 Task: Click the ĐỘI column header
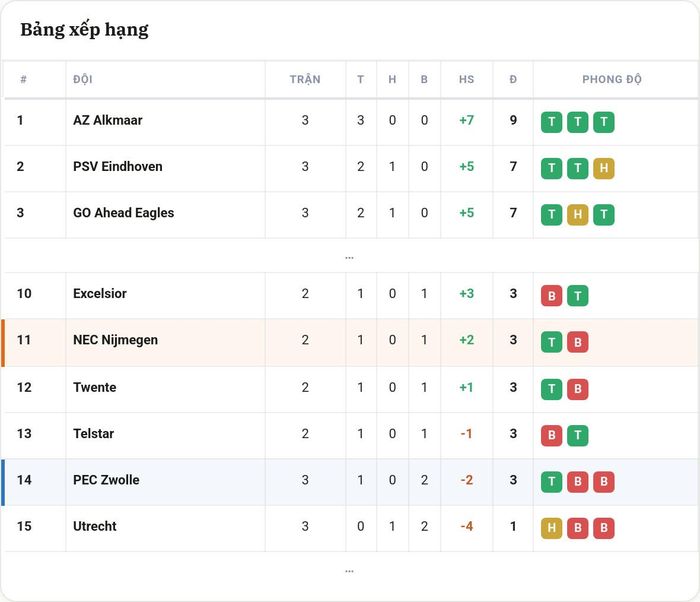(x=83, y=79)
